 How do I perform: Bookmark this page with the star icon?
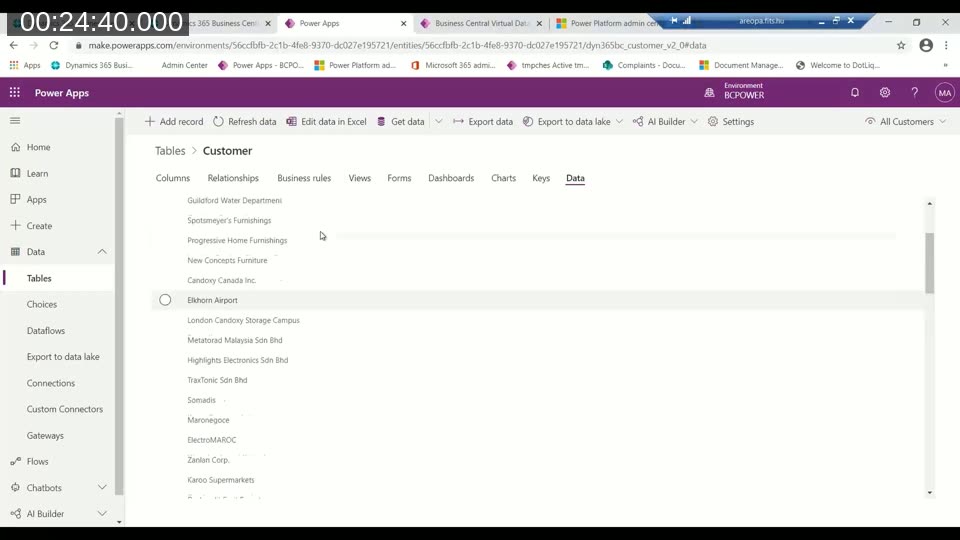(901, 45)
